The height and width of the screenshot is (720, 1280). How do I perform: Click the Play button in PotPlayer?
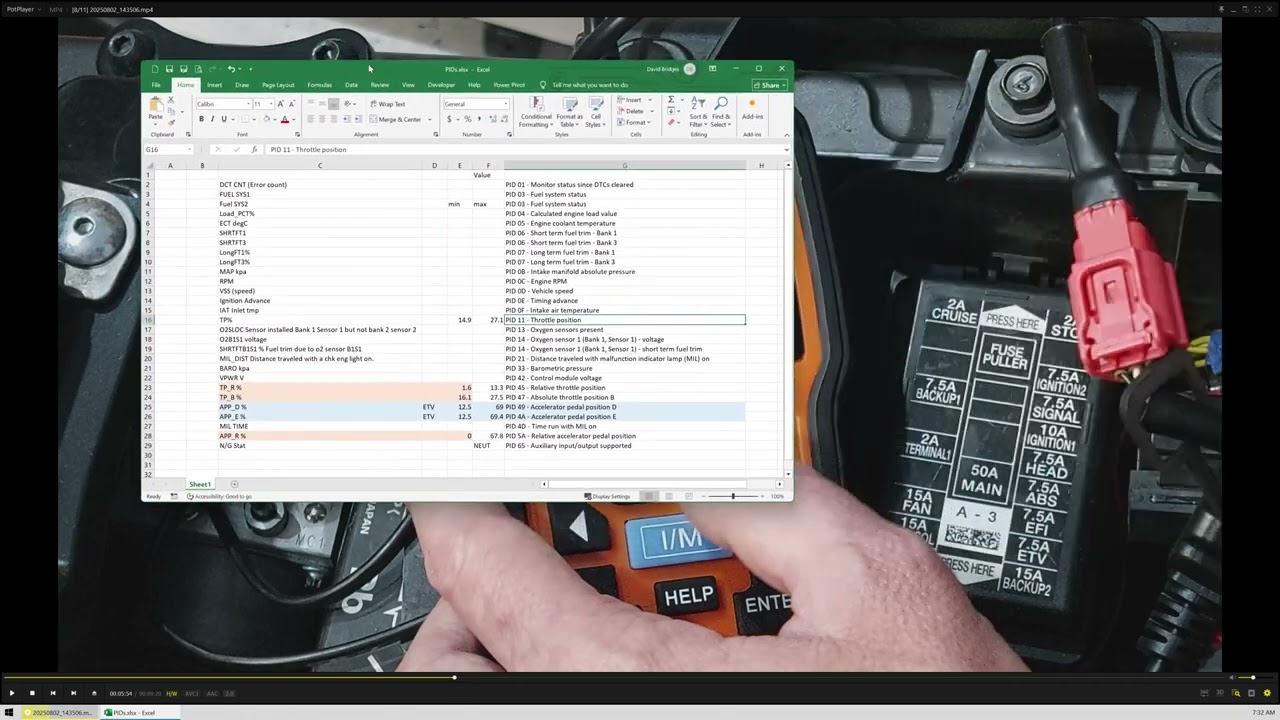[11, 693]
